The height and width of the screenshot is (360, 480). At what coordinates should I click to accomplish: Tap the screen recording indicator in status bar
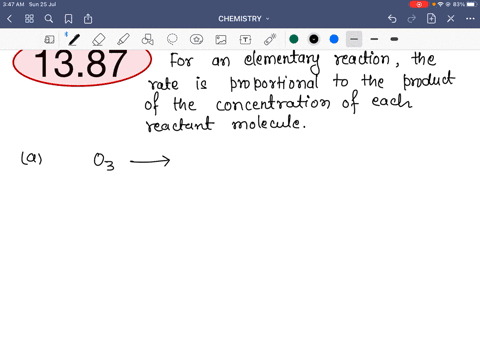pyautogui.click(x=419, y=4)
